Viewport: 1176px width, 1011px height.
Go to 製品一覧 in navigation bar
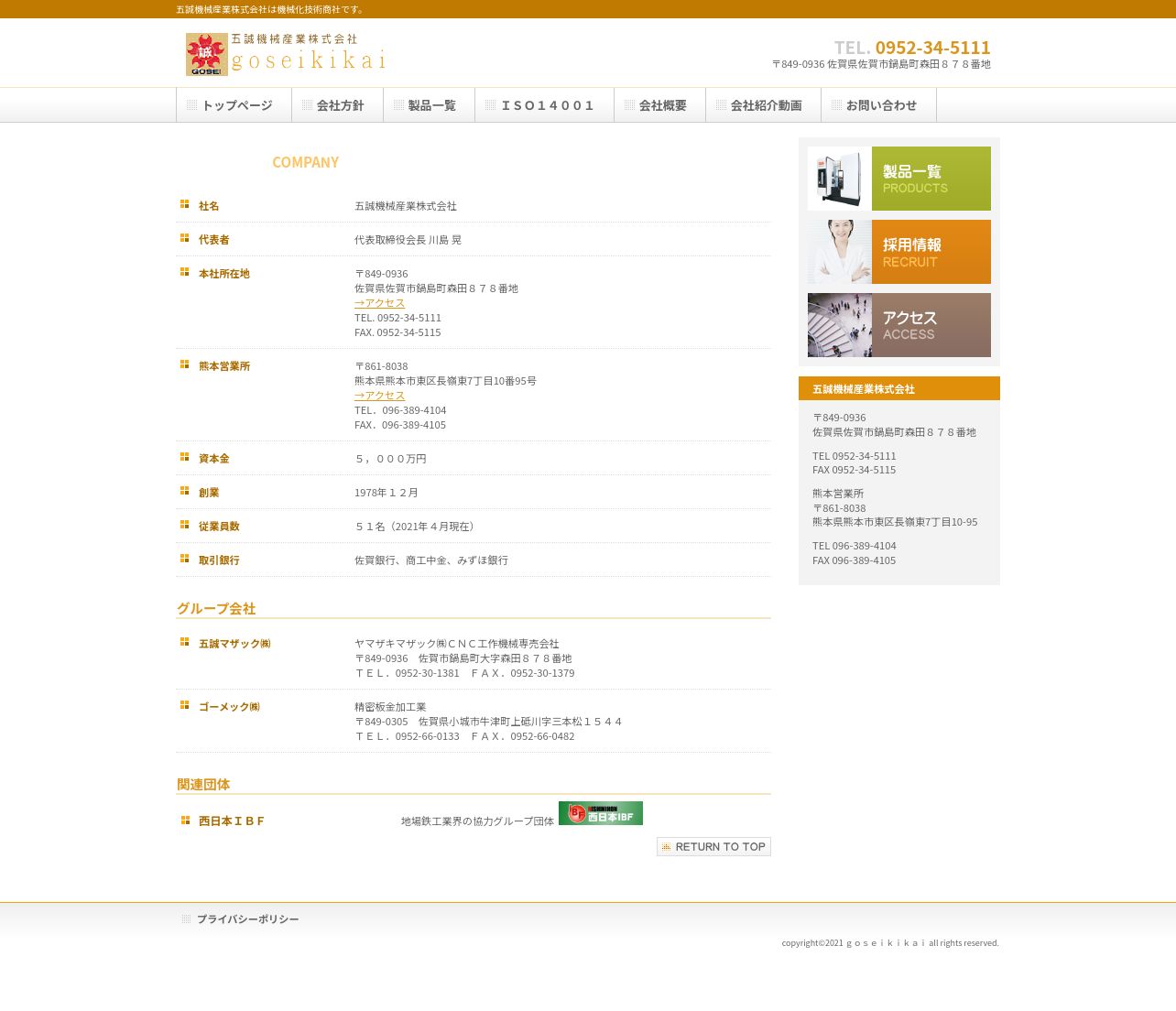430,105
